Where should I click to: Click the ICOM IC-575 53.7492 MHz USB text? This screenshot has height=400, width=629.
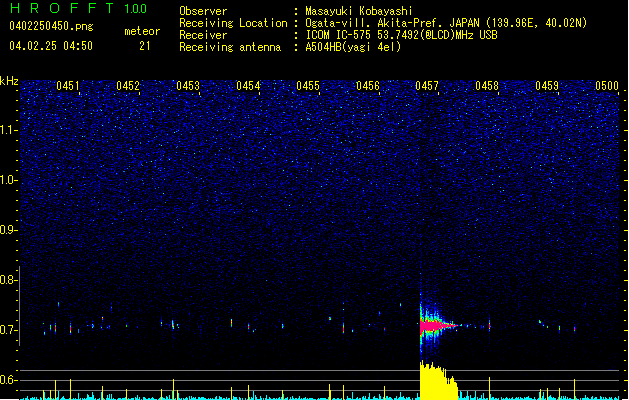click(x=401, y=35)
